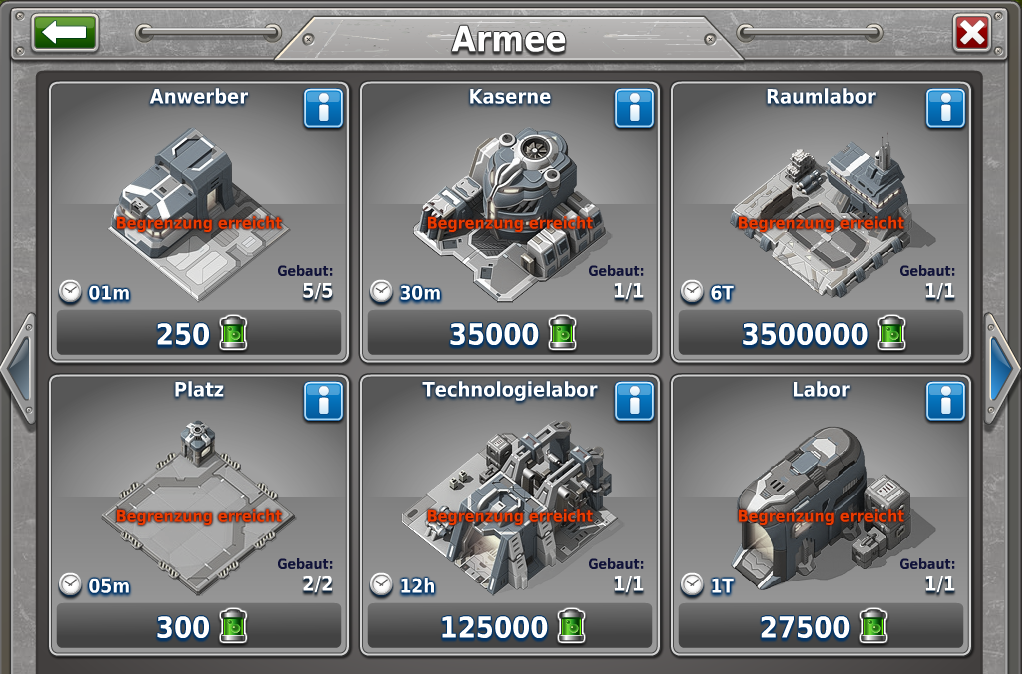Screen dimensions: 1022x674
Task: Select the Kaserne building image
Action: tap(508, 215)
